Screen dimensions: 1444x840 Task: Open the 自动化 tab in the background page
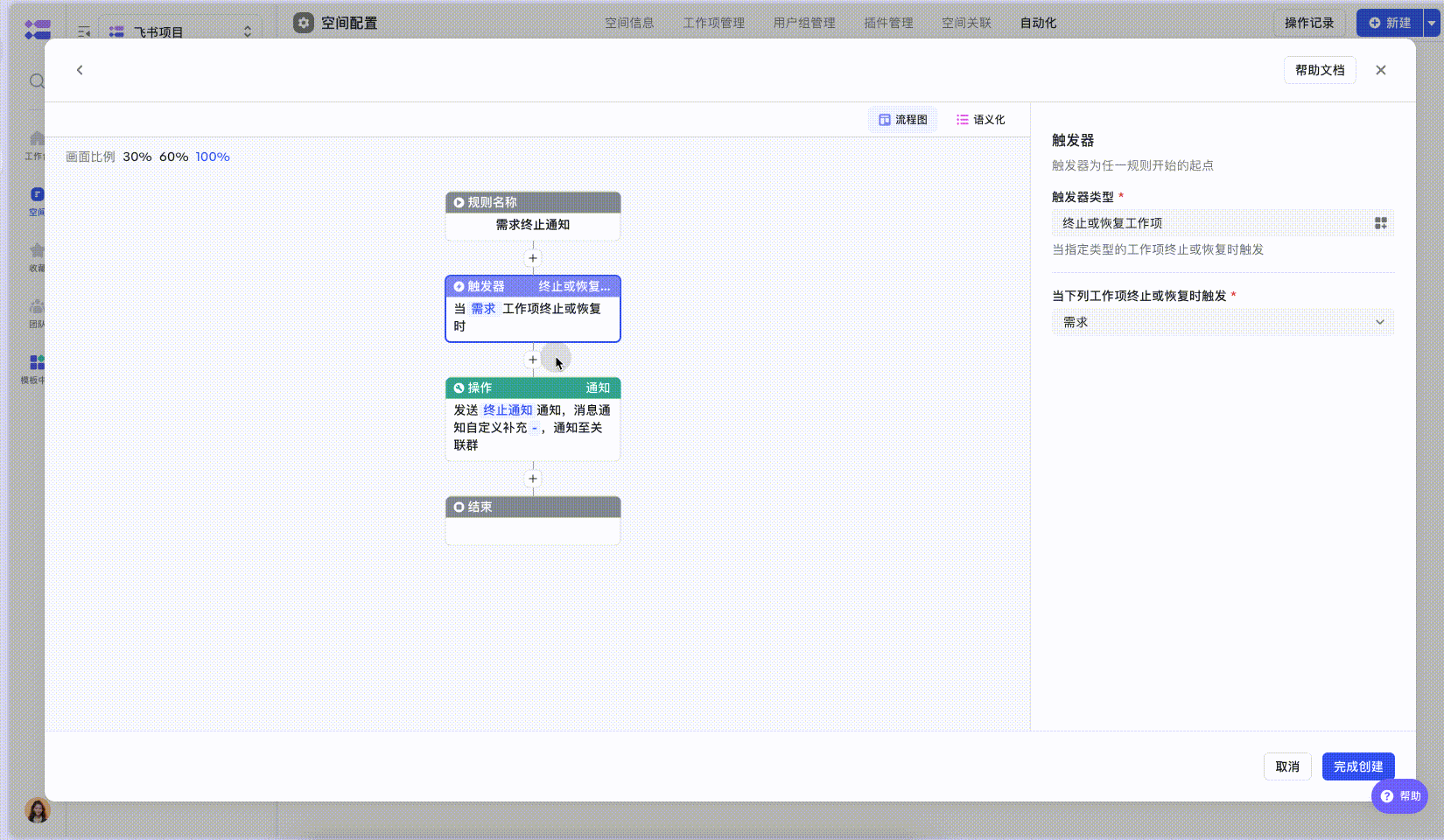(1038, 23)
